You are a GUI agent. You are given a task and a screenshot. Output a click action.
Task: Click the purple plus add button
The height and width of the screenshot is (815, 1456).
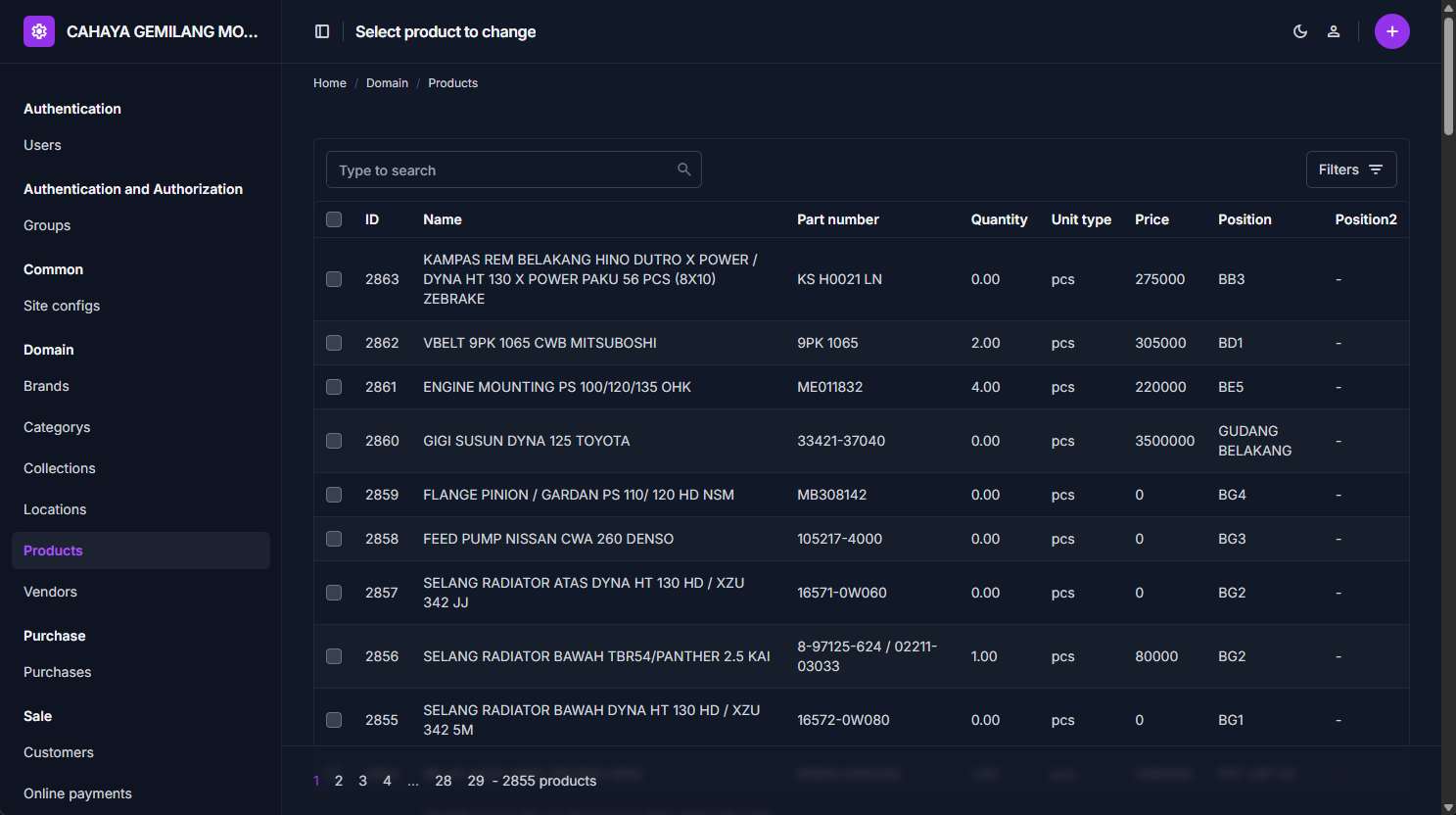[1392, 31]
